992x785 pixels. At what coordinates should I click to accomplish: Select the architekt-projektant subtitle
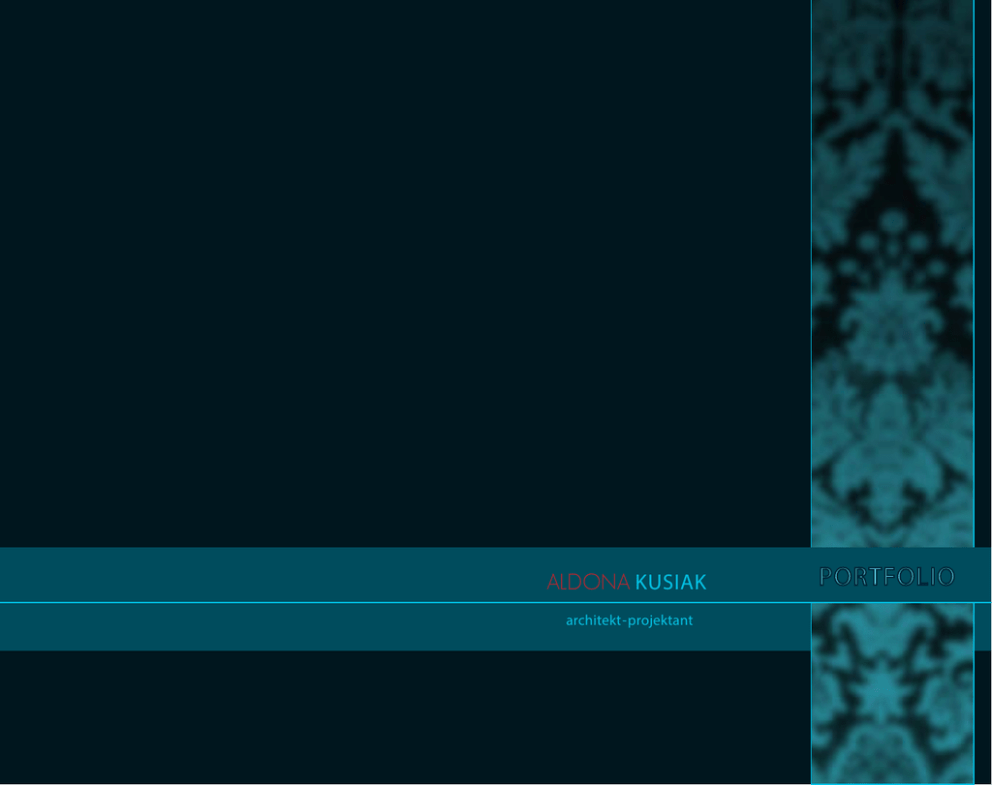click(x=629, y=621)
